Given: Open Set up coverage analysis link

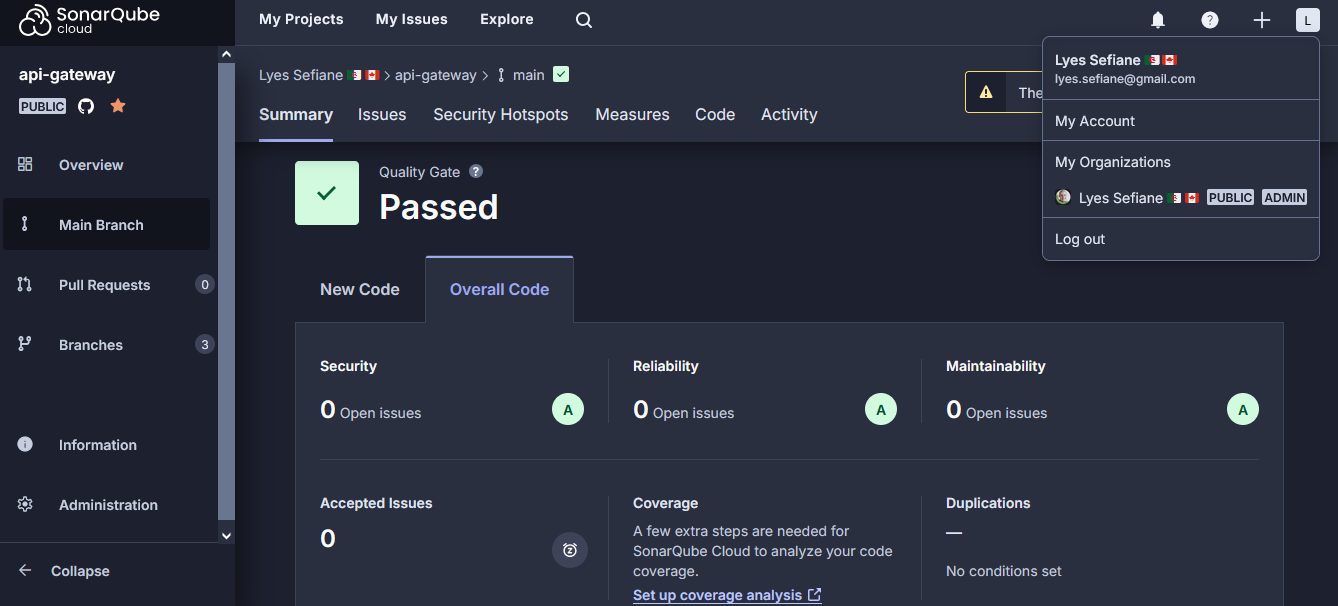Looking at the screenshot, I should (727, 595).
